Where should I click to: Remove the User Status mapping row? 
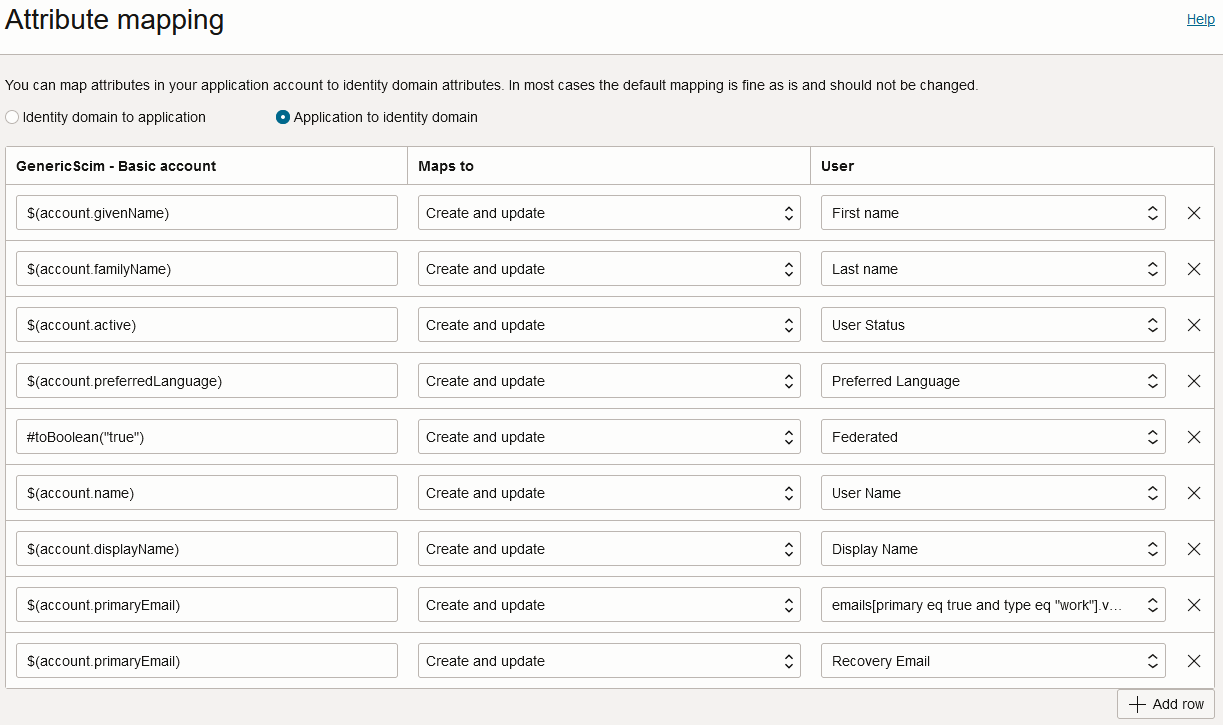(1193, 325)
